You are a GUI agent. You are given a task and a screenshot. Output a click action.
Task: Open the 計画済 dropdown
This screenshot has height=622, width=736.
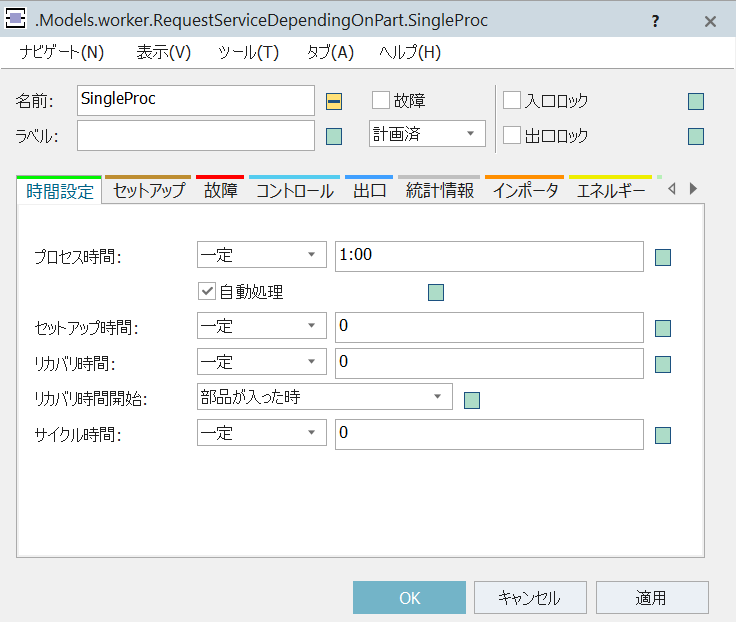coord(427,134)
